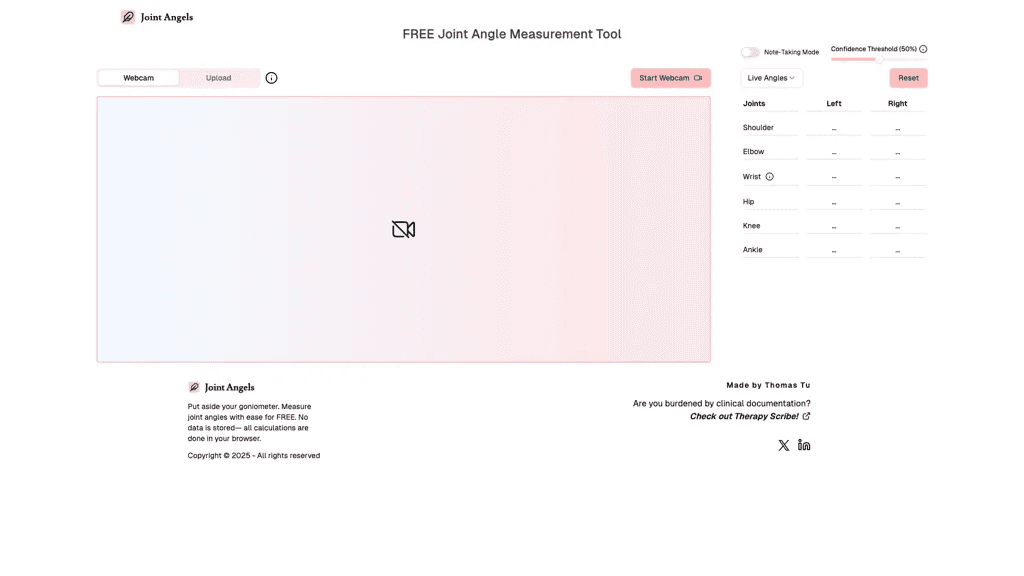Click the Elbow row label
This screenshot has width=1024, height=576.
[x=753, y=152]
